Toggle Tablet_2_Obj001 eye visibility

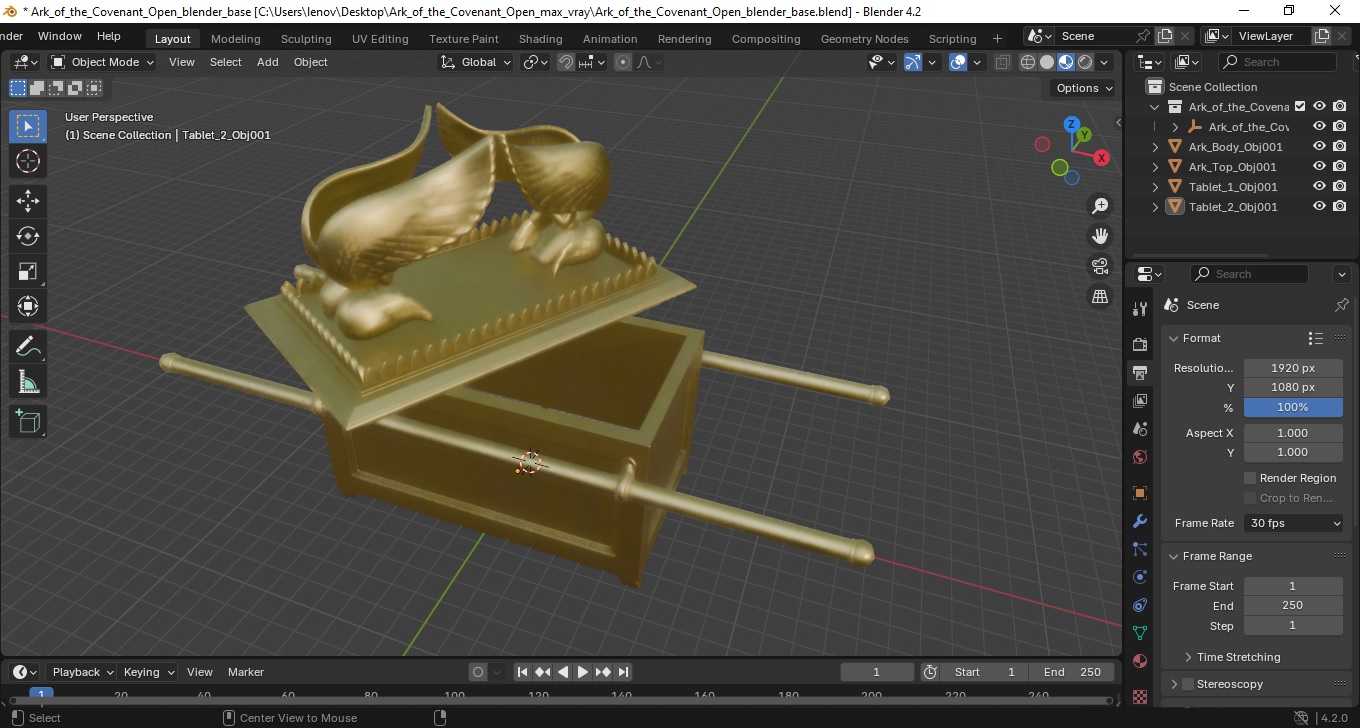(1319, 207)
